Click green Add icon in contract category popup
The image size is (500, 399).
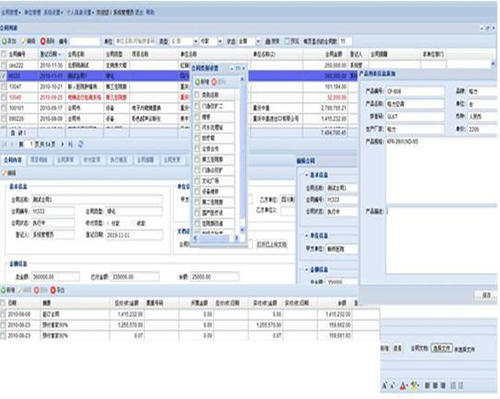click(x=197, y=82)
